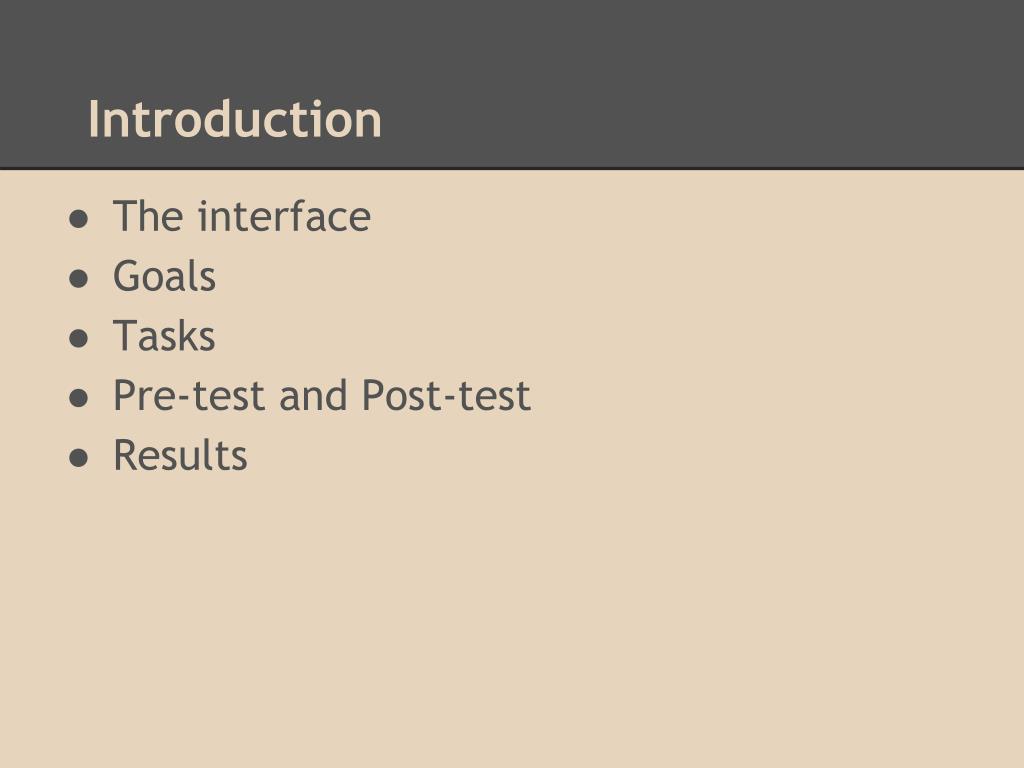Click the 'Pre-test and Post-test' line
This screenshot has width=1024, height=768.
(322, 396)
